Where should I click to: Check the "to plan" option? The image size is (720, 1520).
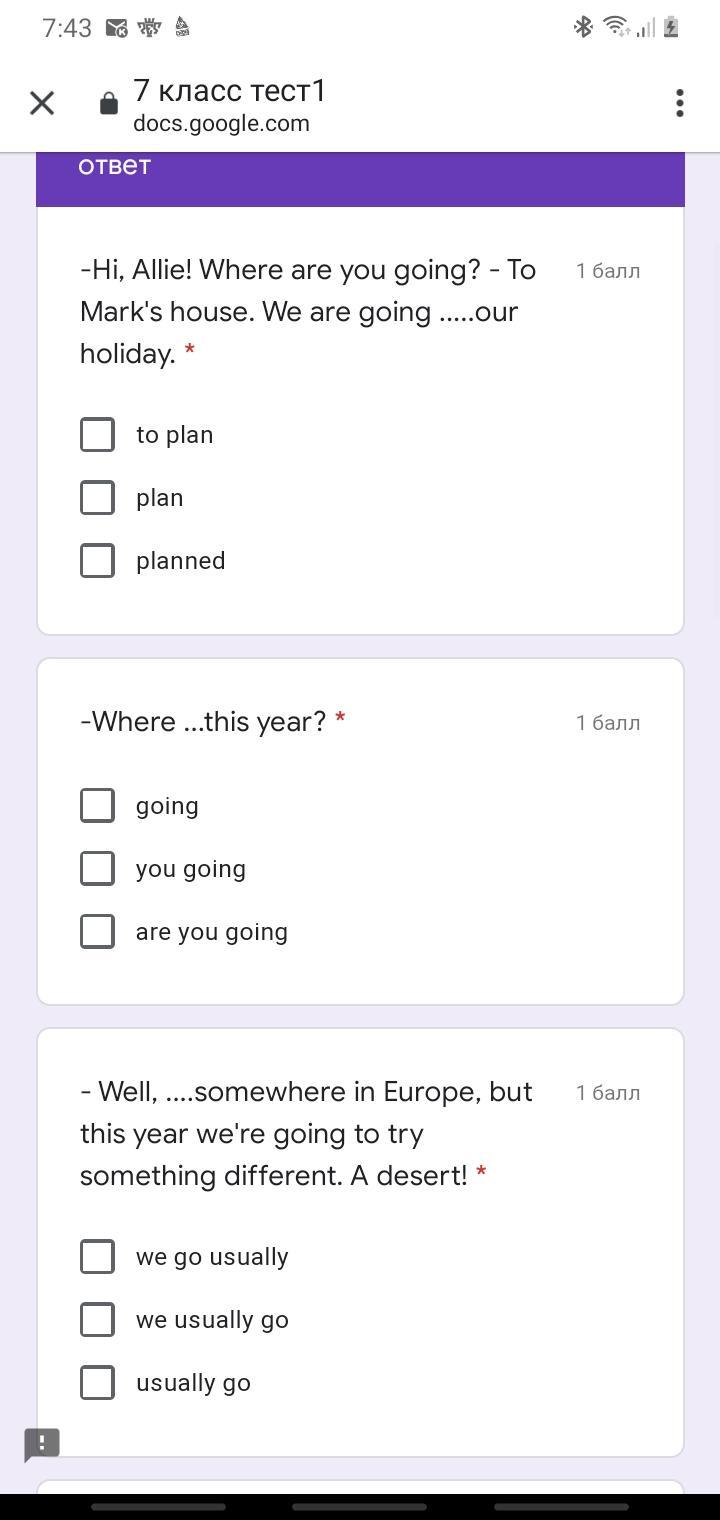[97, 435]
